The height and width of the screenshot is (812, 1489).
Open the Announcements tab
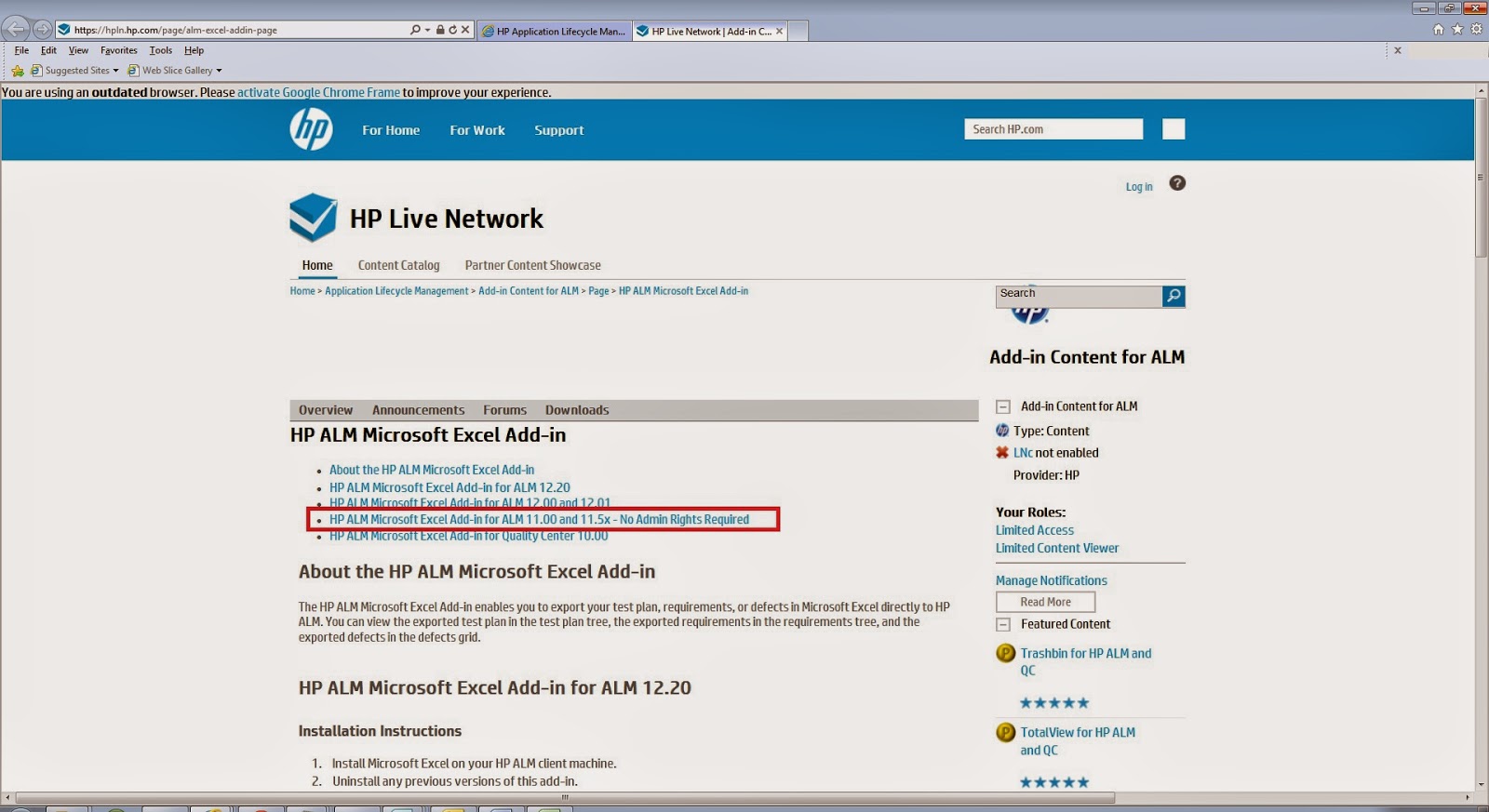[x=418, y=410]
